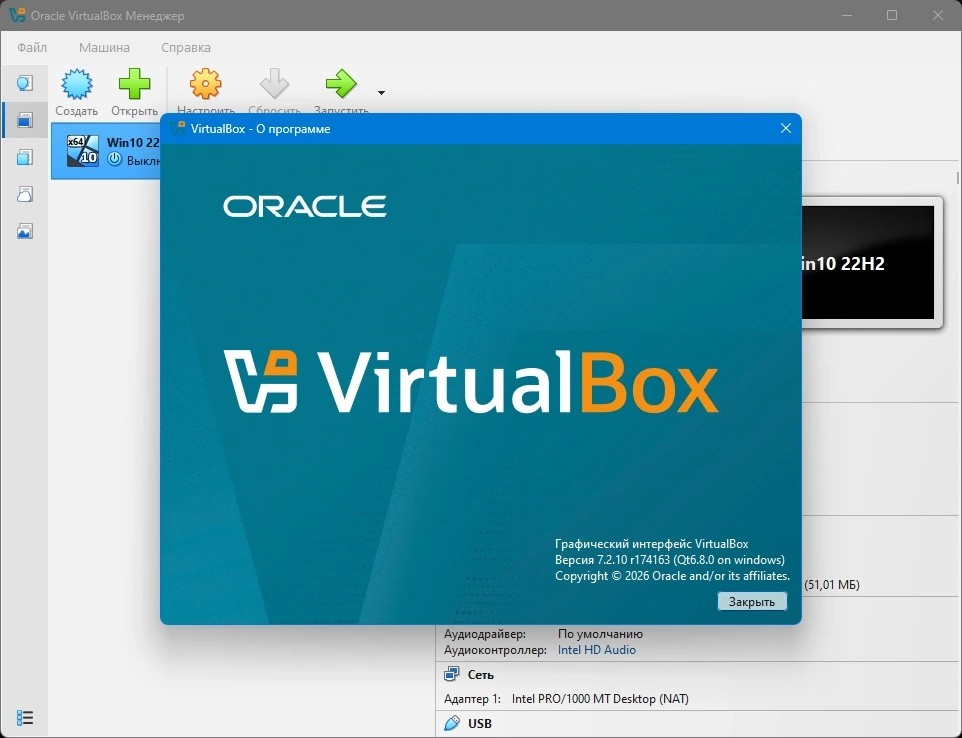The image size is (962, 738).
Task: Open the light-blue stacked windows sidebar icon
Action: point(25,158)
